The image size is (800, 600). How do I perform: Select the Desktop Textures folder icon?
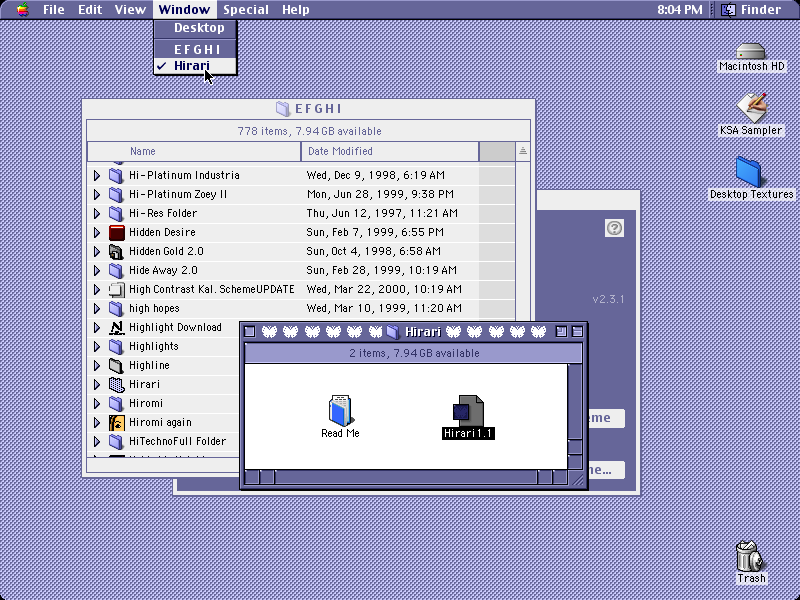pos(748,172)
